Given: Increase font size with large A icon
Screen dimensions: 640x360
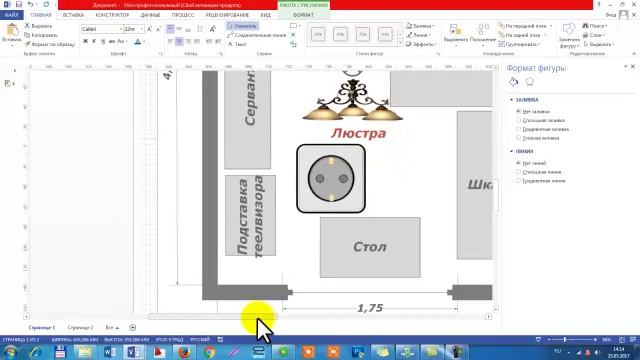Looking at the screenshot, I should (x=149, y=29).
